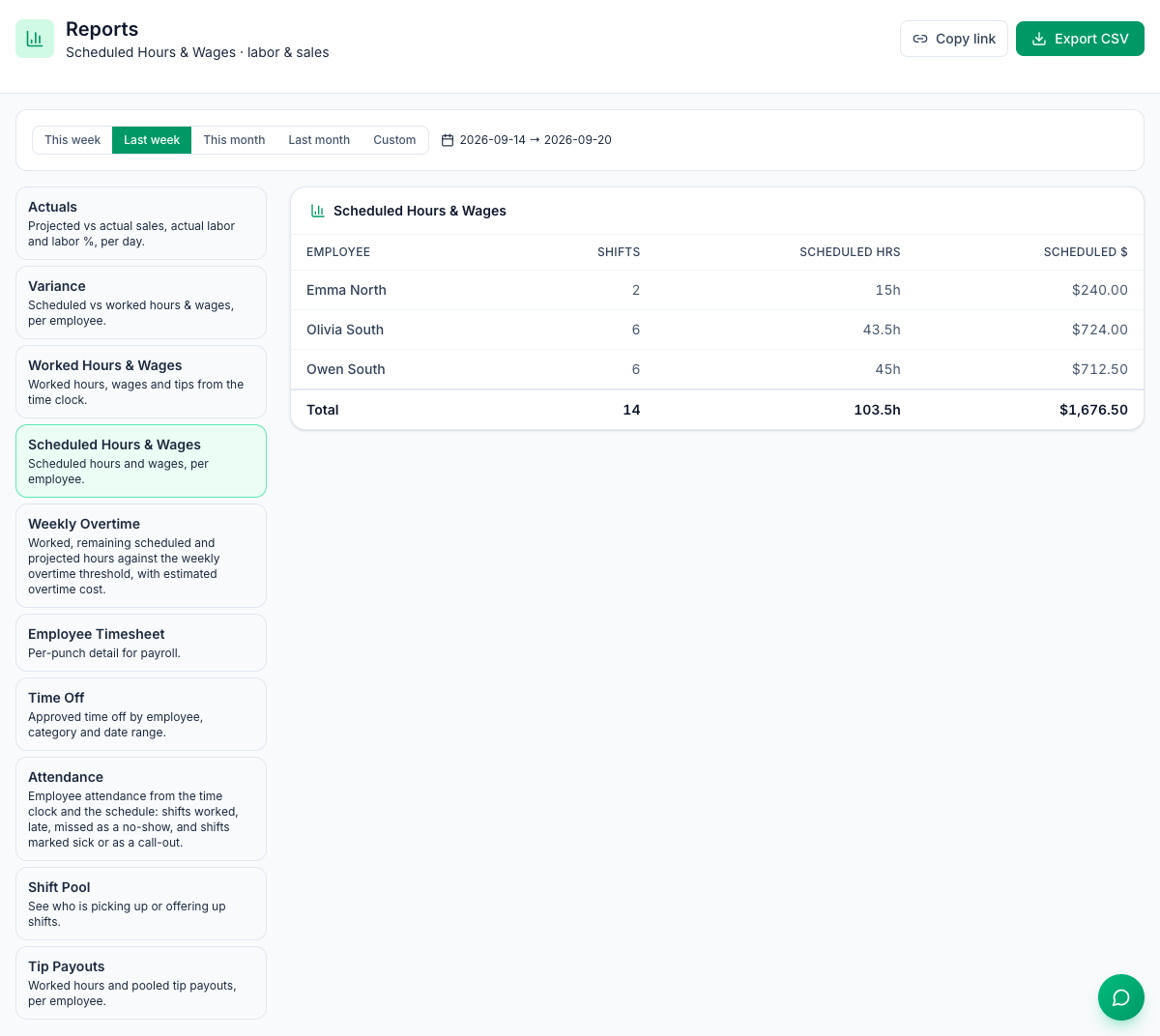This screenshot has height=1036, width=1160.
Task: Click the chart icon in the table header
Action: coord(317,211)
